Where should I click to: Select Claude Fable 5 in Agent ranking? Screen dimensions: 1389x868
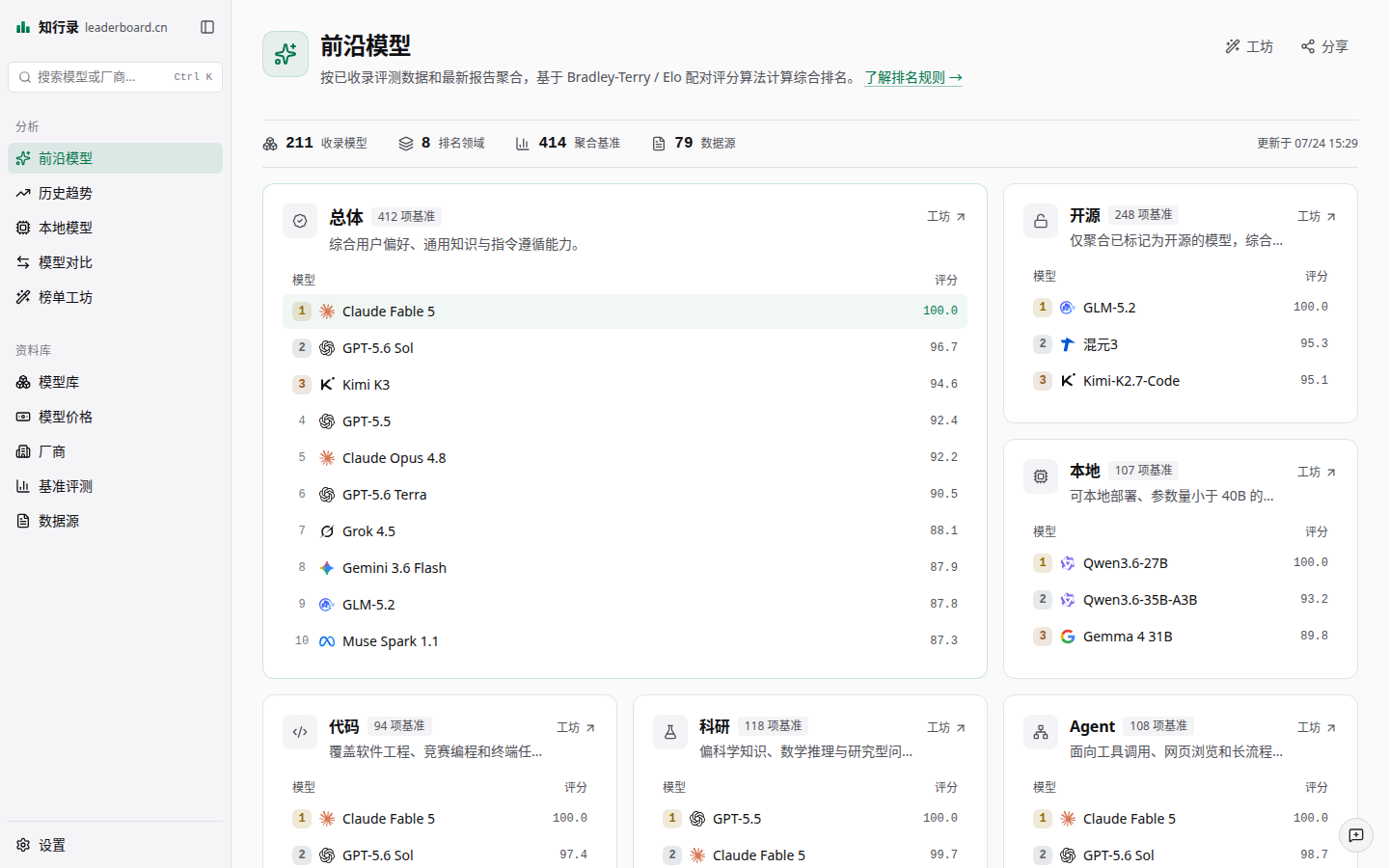[x=1181, y=819]
